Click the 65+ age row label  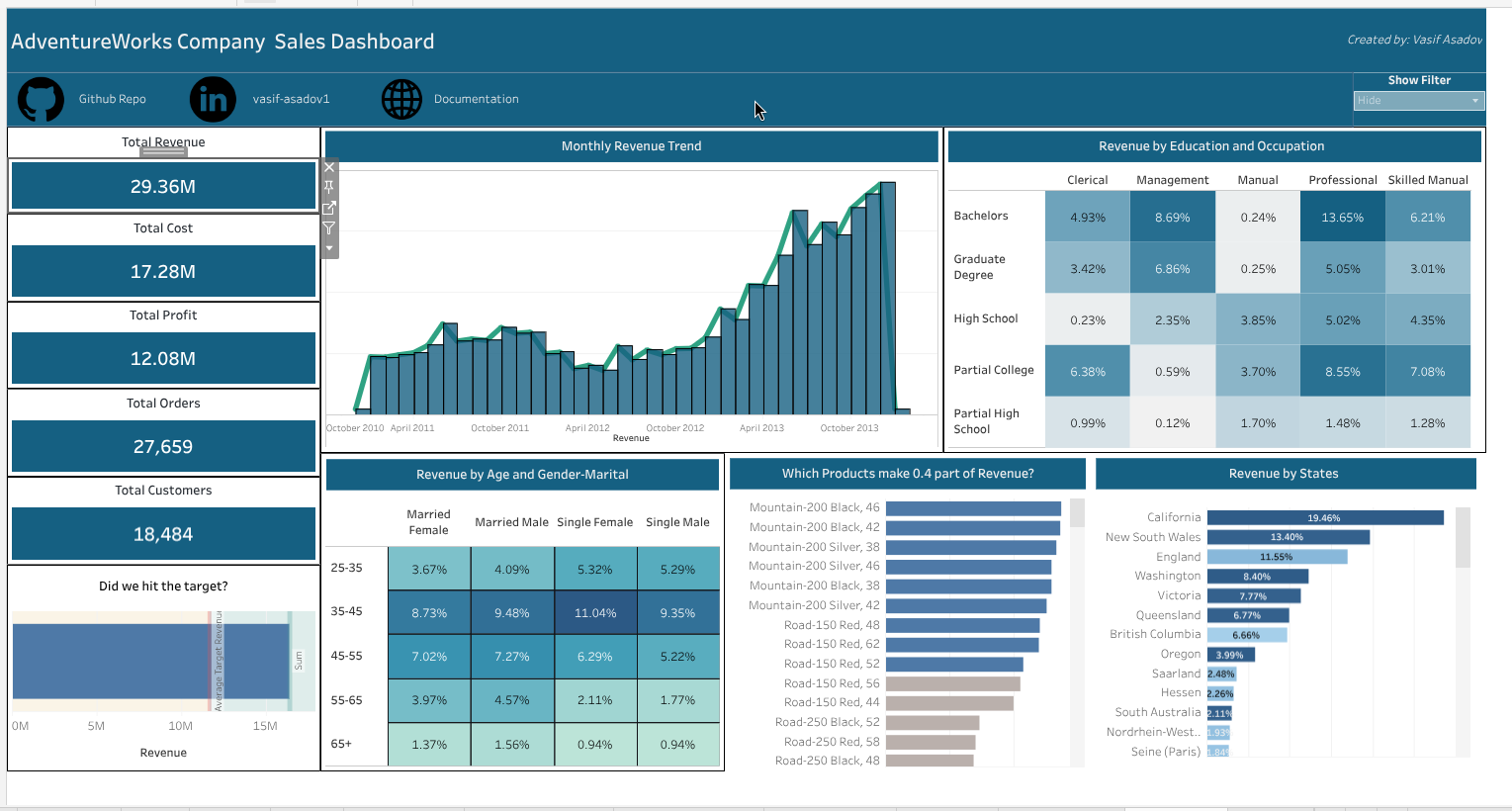point(341,744)
